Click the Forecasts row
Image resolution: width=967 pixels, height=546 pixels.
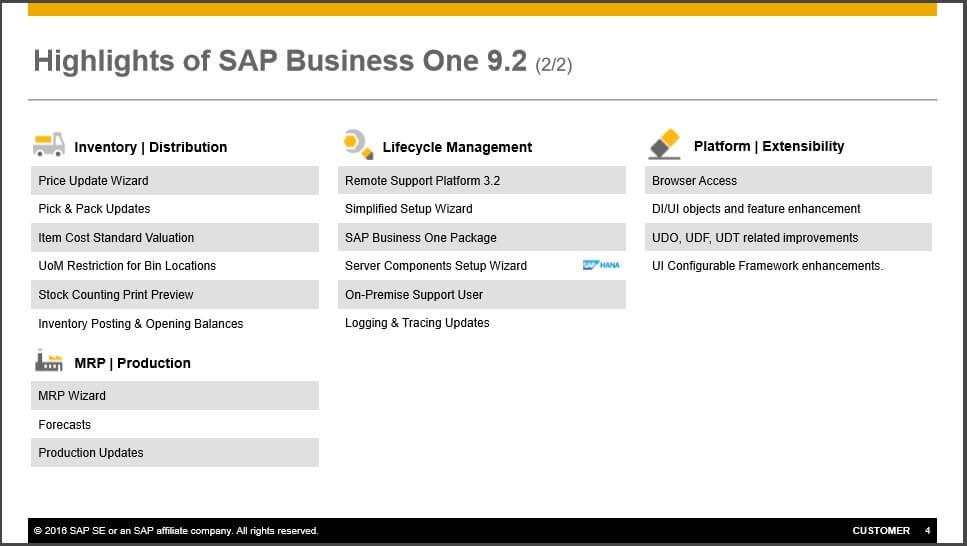point(175,424)
